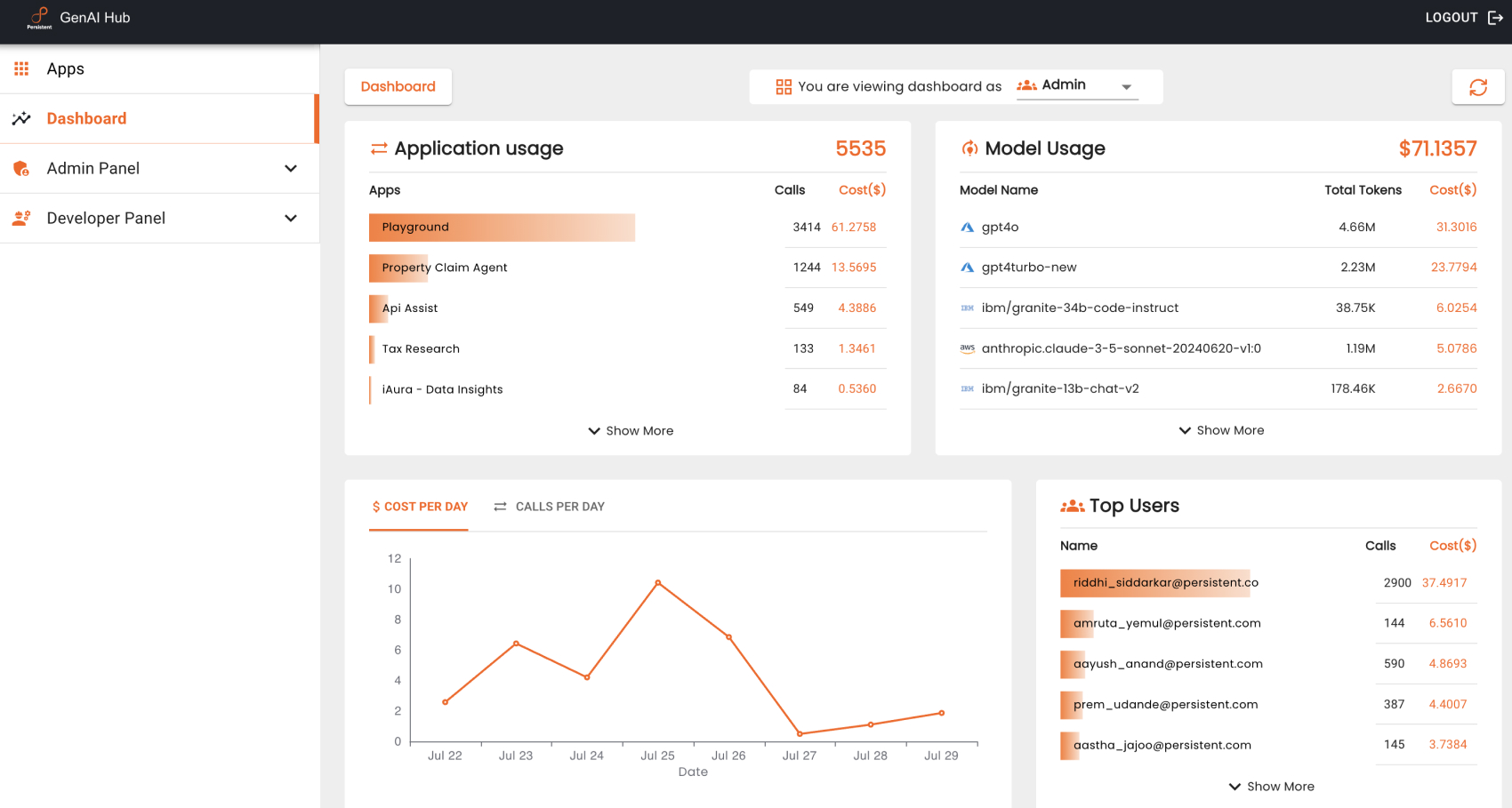Viewport: 1512px width, 808px height.
Task: Click the Top Users group icon
Action: click(1071, 505)
